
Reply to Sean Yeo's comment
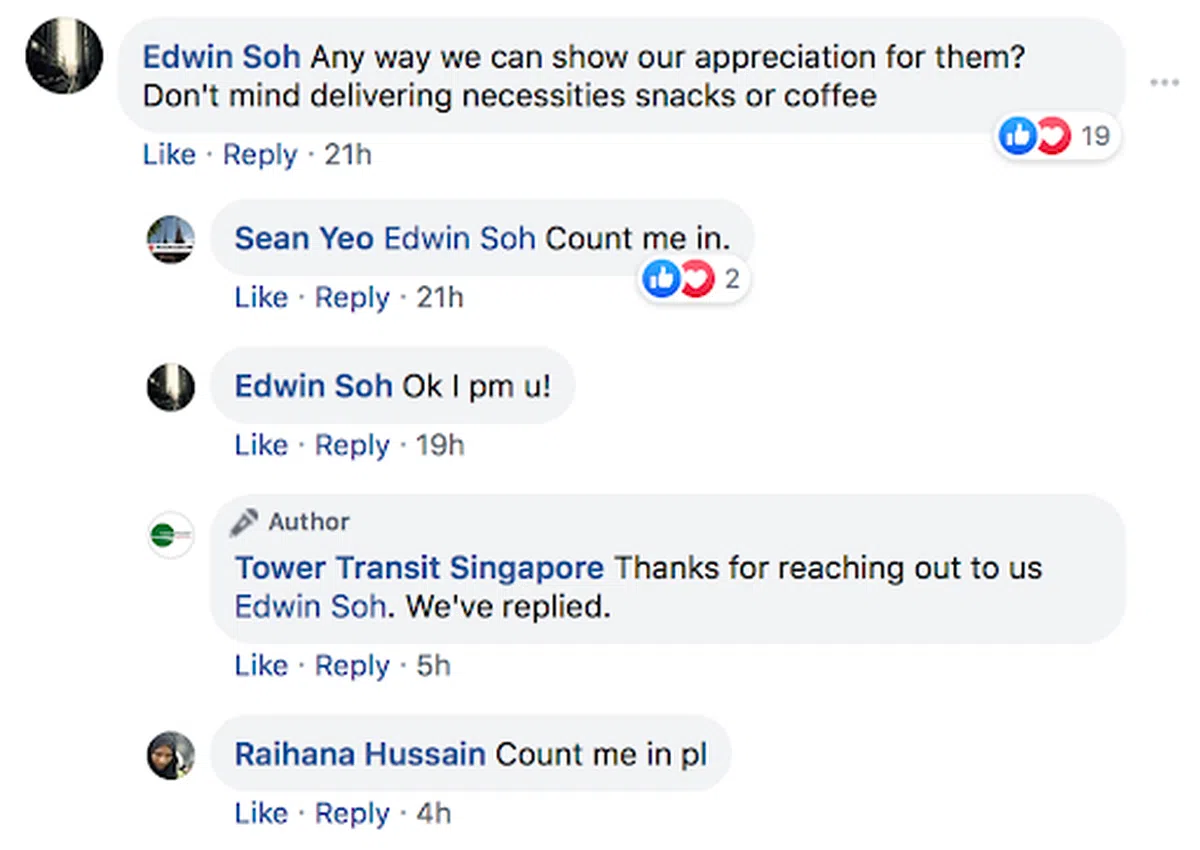click(352, 297)
